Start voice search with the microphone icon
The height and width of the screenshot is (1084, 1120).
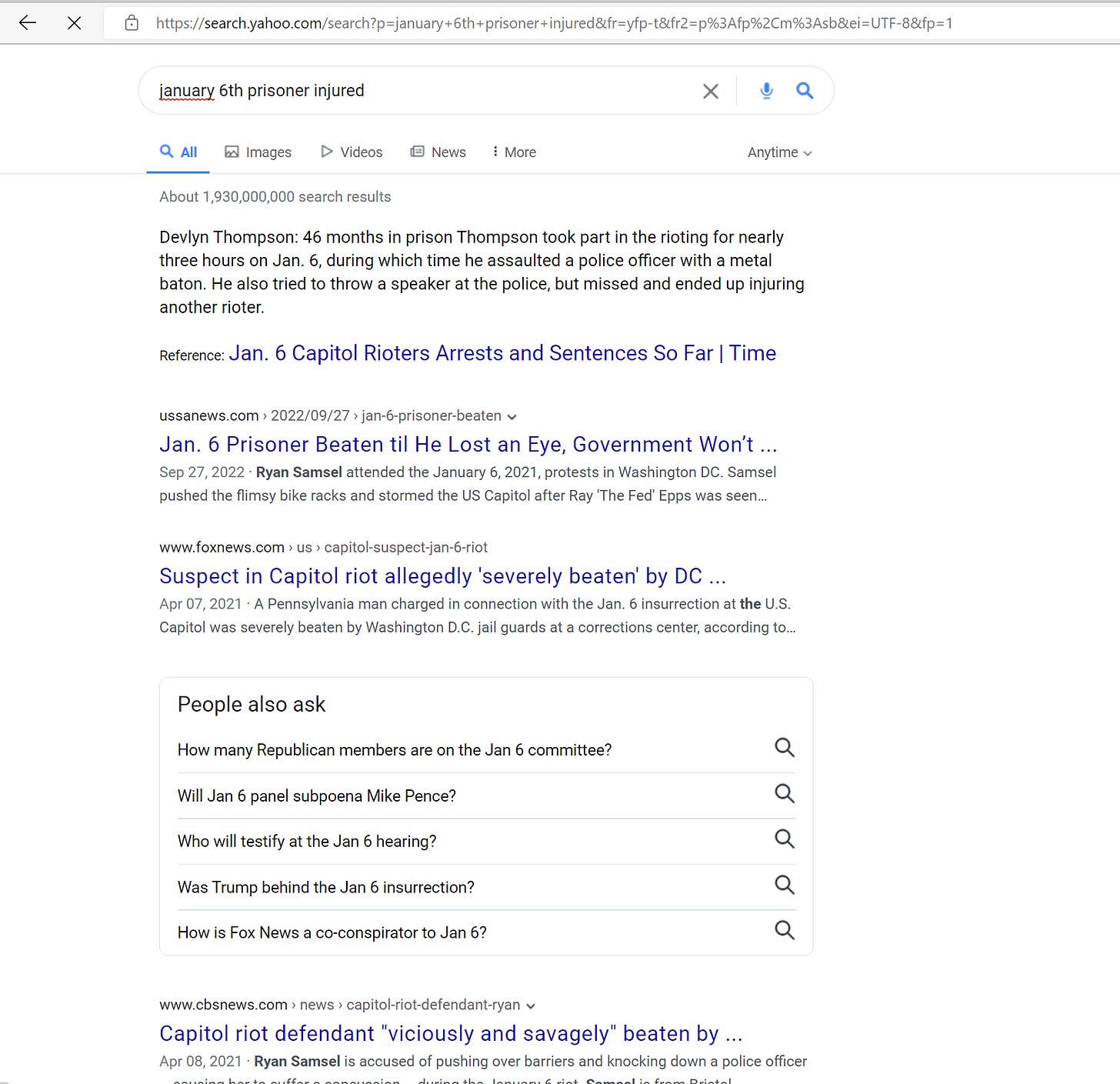click(x=766, y=91)
